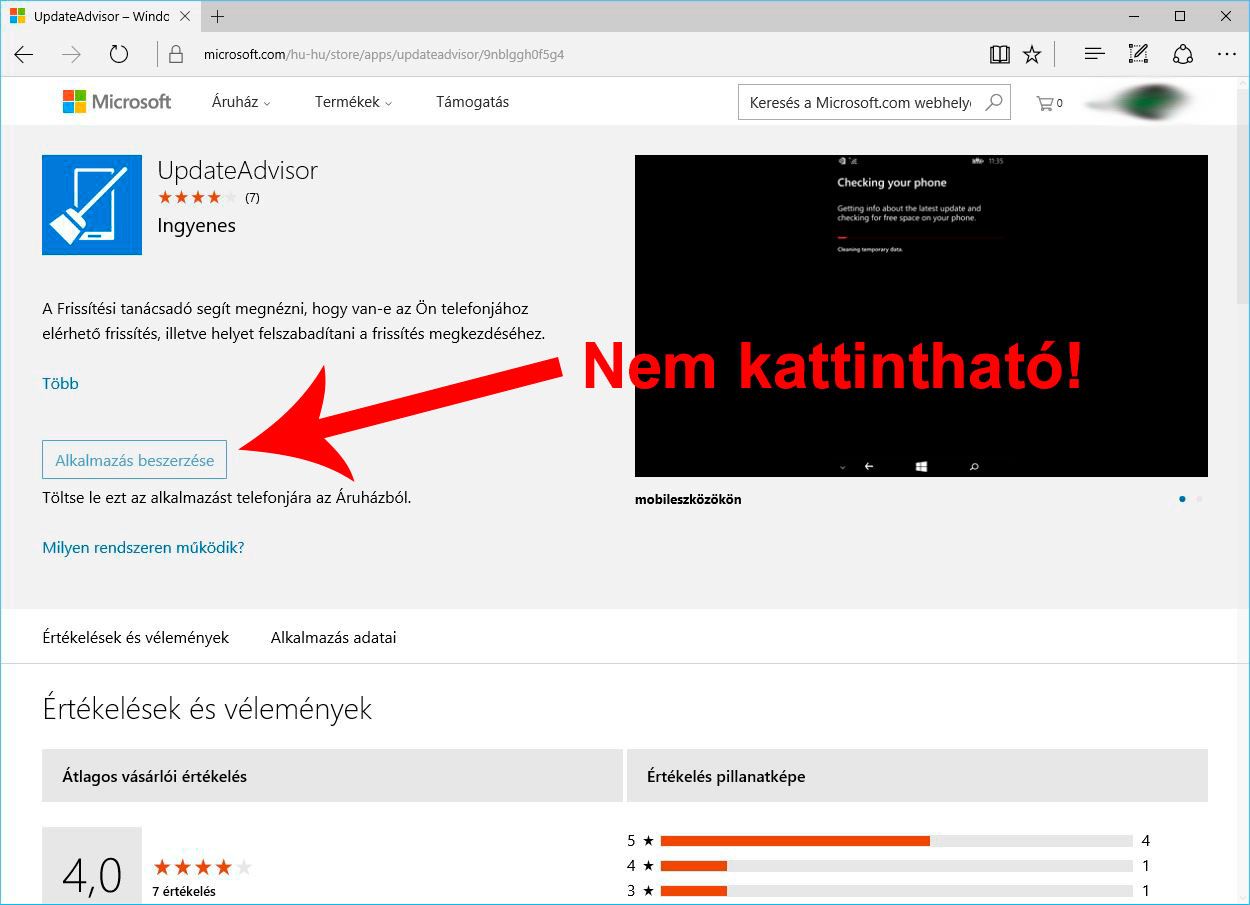Click the UpdateAdvisor app title heading

[237, 171]
